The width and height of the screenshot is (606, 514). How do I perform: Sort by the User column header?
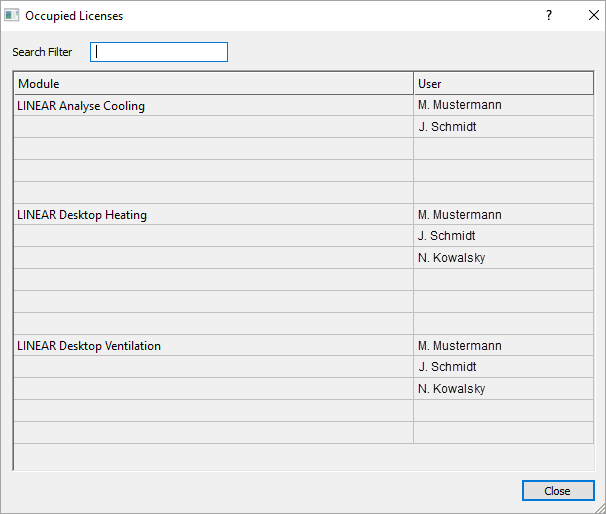point(504,83)
